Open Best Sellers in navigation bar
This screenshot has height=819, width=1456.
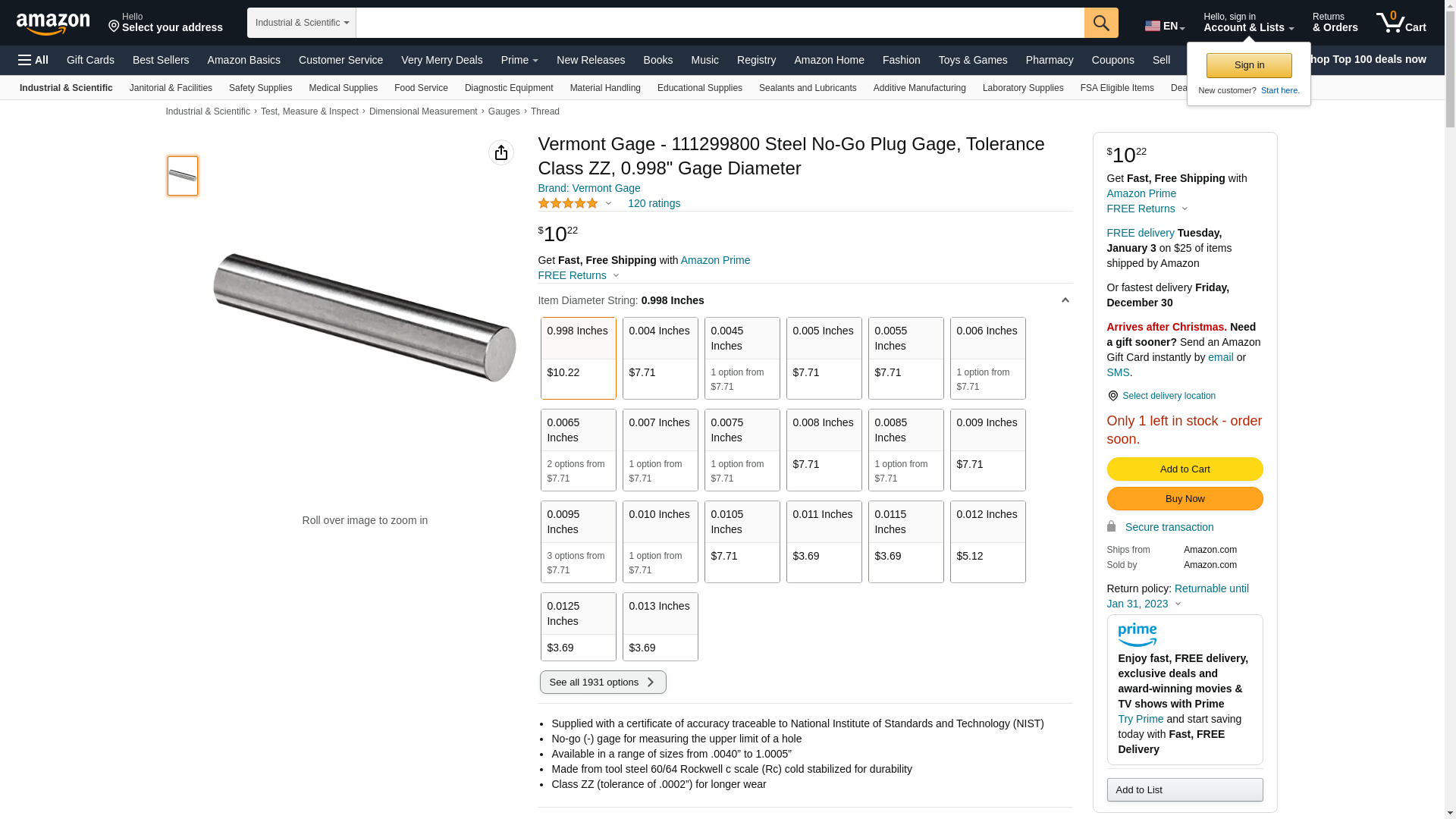point(161,60)
